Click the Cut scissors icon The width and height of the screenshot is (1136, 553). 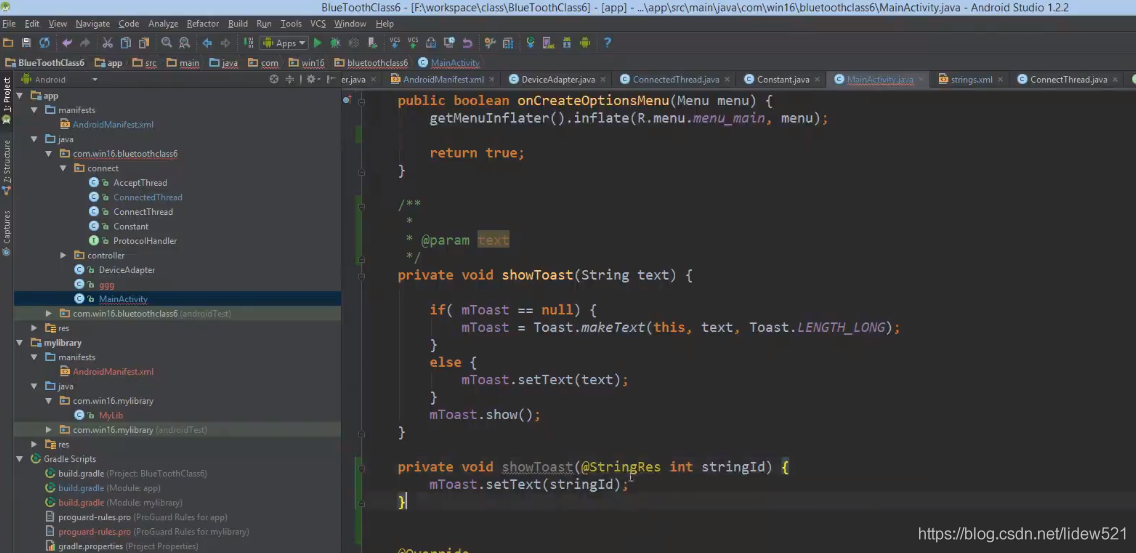click(107, 43)
